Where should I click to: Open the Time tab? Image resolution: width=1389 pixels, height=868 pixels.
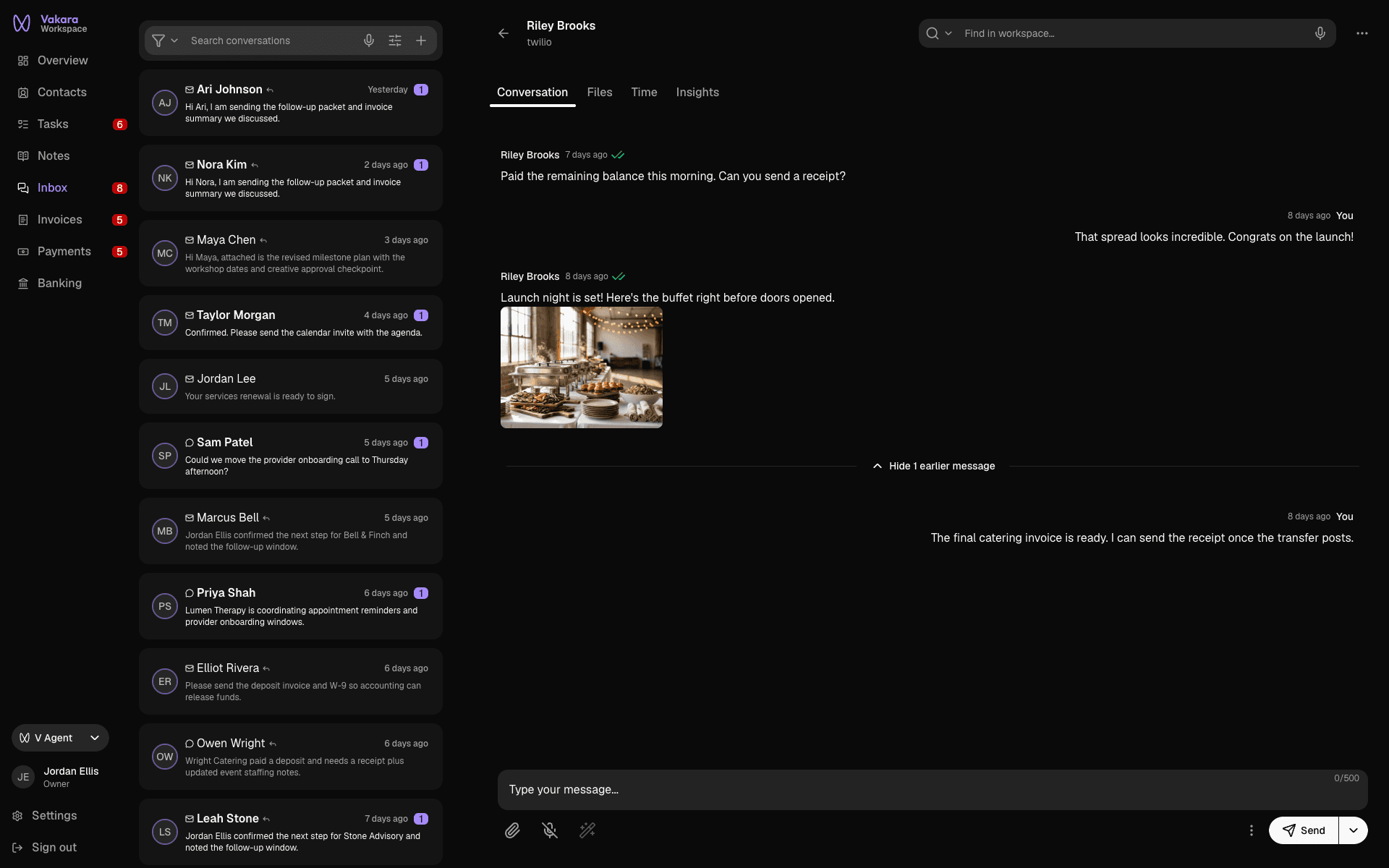pyautogui.click(x=644, y=93)
